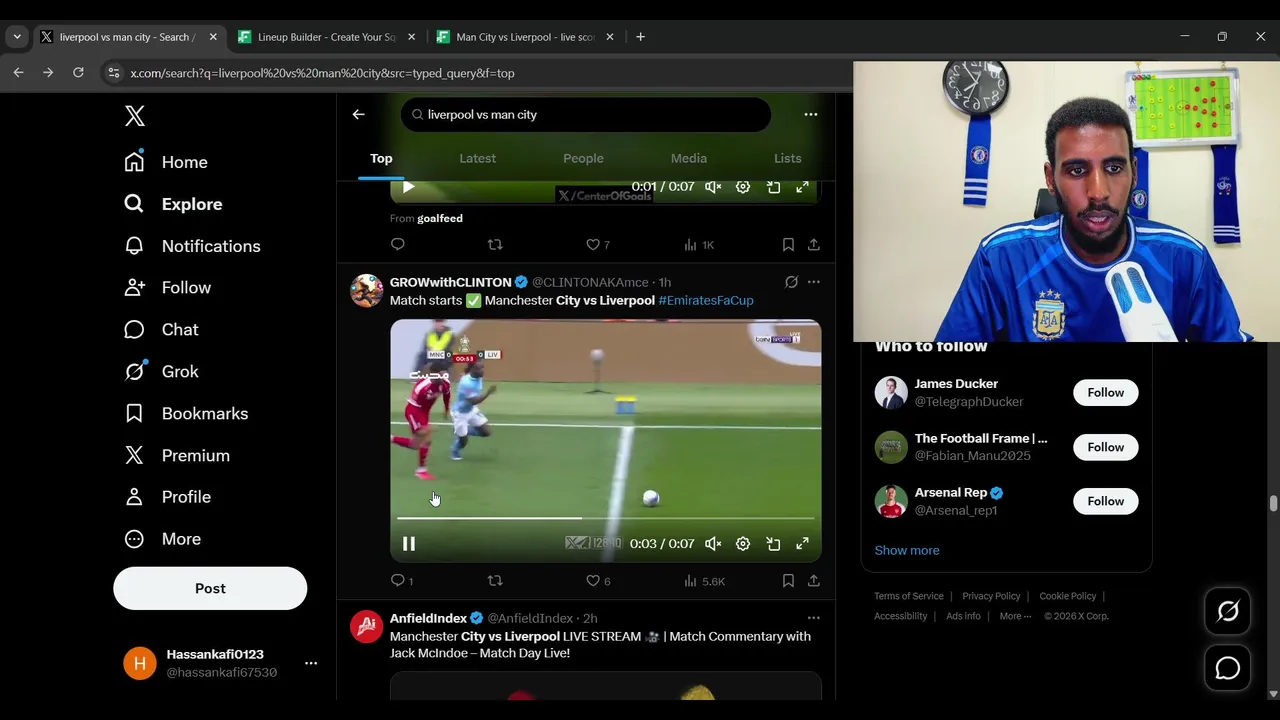Open Follow in sidebar
Viewport: 1280px width, 720px height.
(167, 288)
